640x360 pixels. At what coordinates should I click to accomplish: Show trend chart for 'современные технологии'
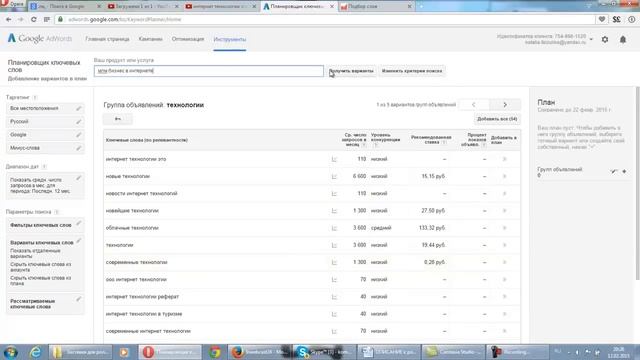point(334,262)
